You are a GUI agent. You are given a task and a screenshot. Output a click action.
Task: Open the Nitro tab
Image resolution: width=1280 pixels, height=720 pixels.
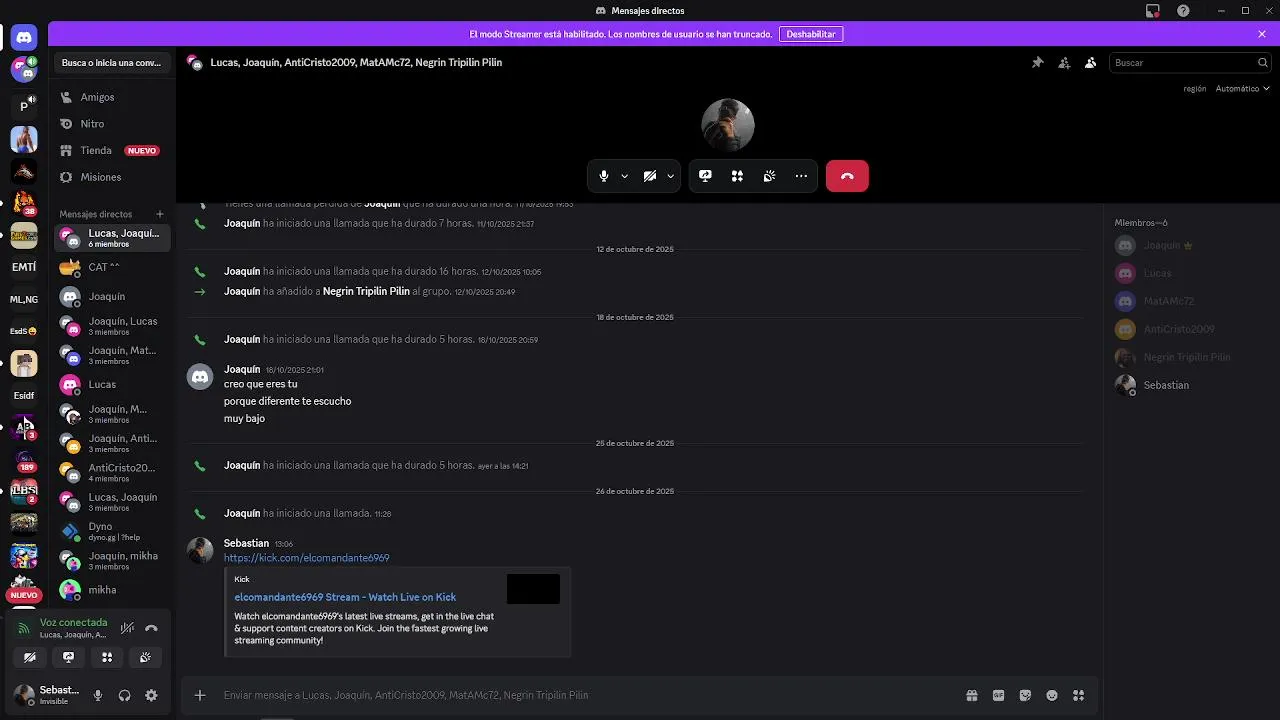click(112, 124)
